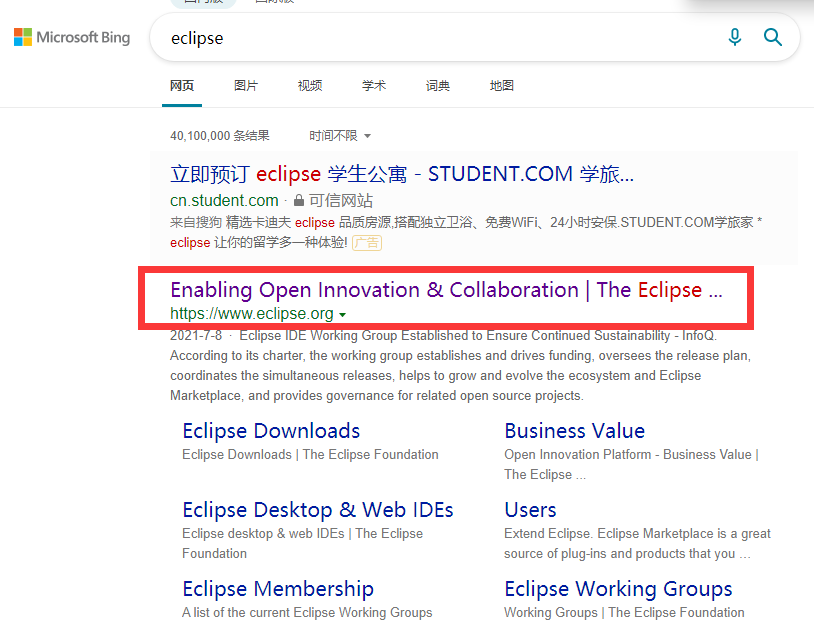814x620 pixels.
Task: Open the Eclipse Desktop & Web IDEs sitelink
Action: (318, 510)
